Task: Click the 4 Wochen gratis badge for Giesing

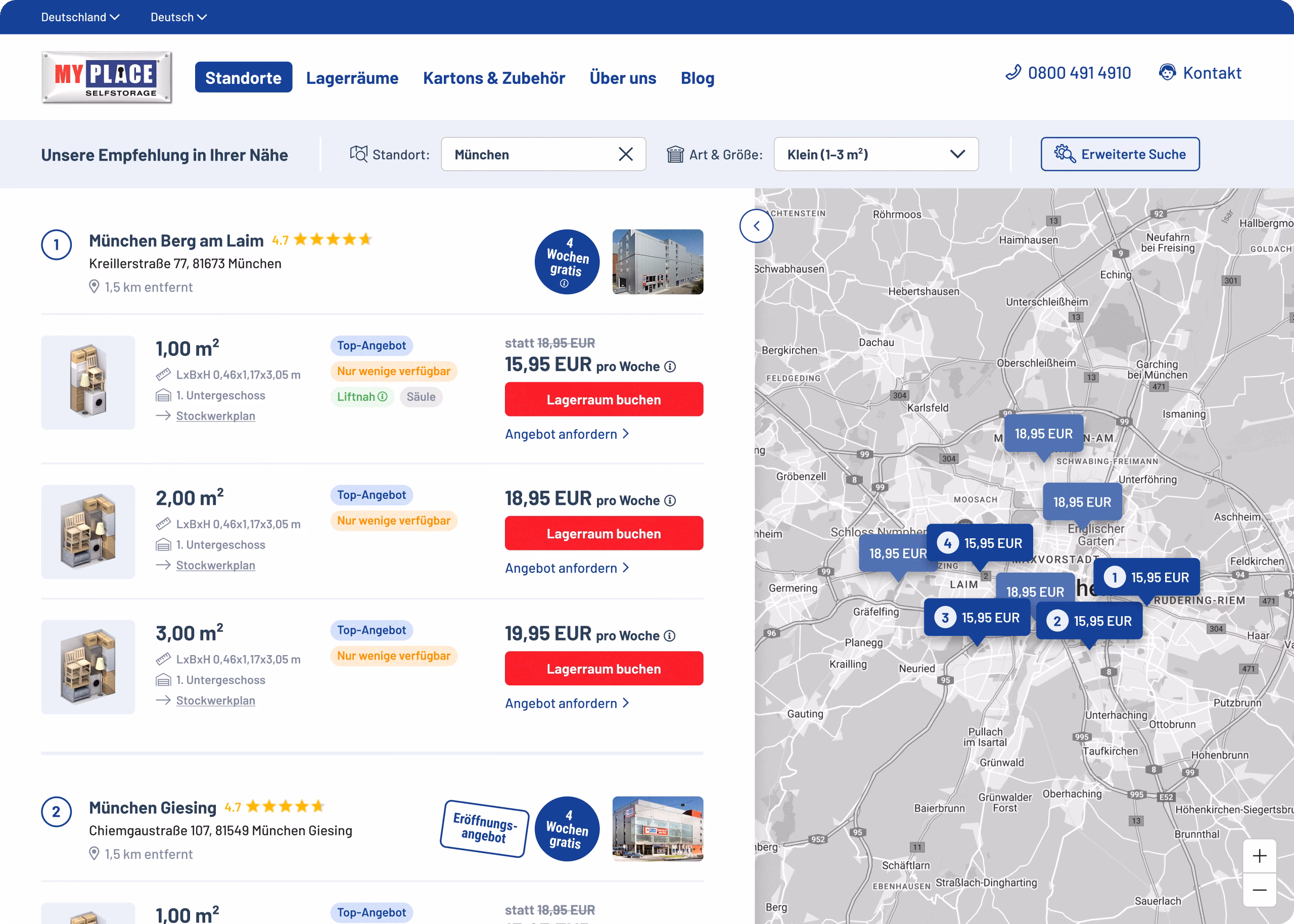Action: [567, 829]
